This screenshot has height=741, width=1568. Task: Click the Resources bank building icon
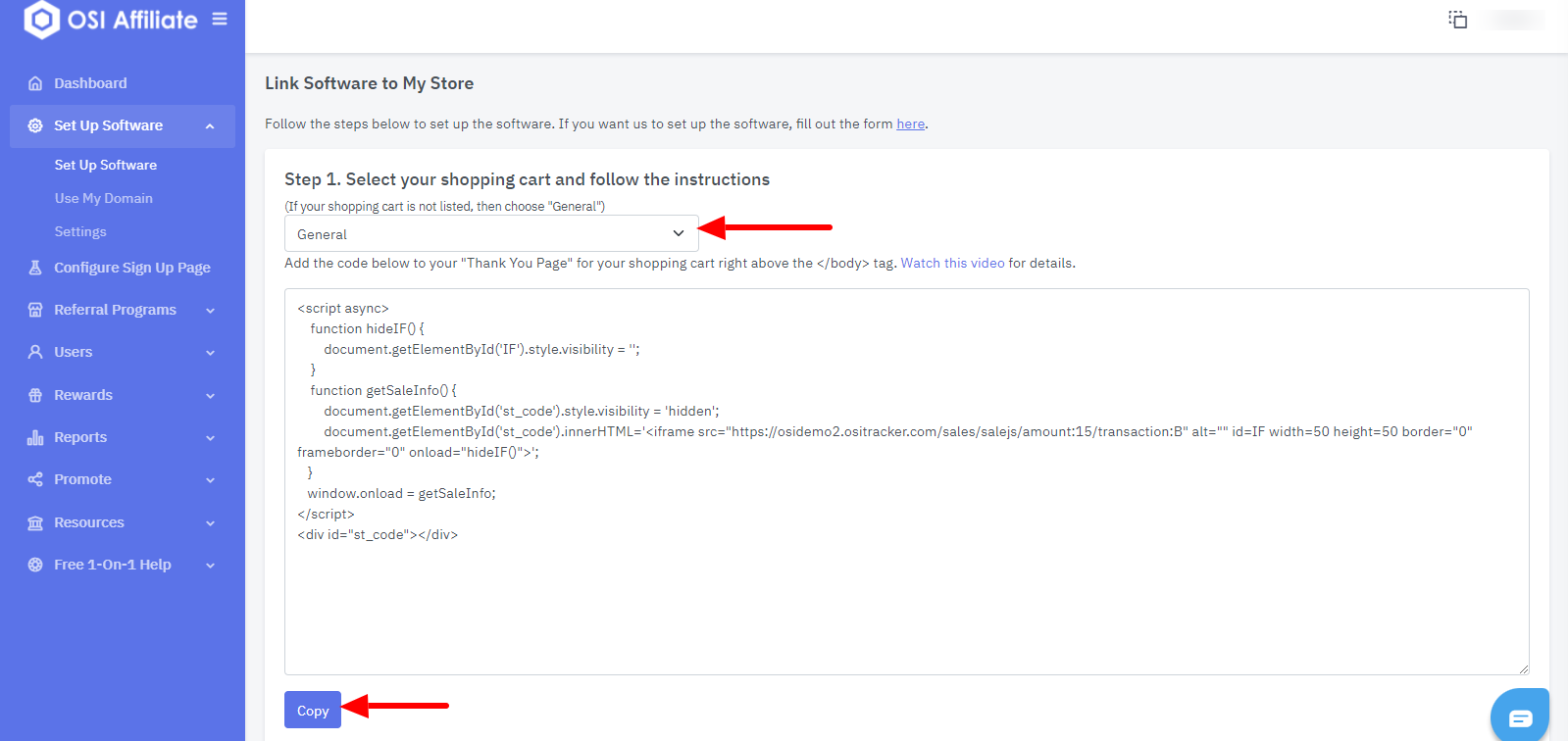pos(35,522)
